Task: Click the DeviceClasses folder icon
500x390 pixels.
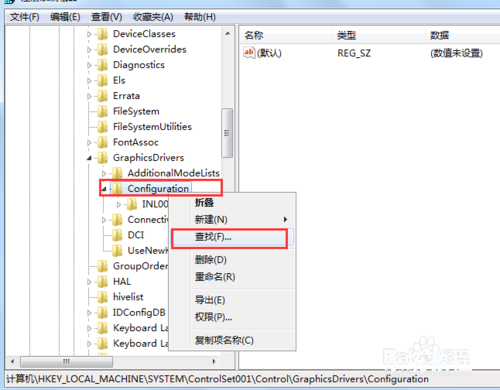Action: (103, 34)
